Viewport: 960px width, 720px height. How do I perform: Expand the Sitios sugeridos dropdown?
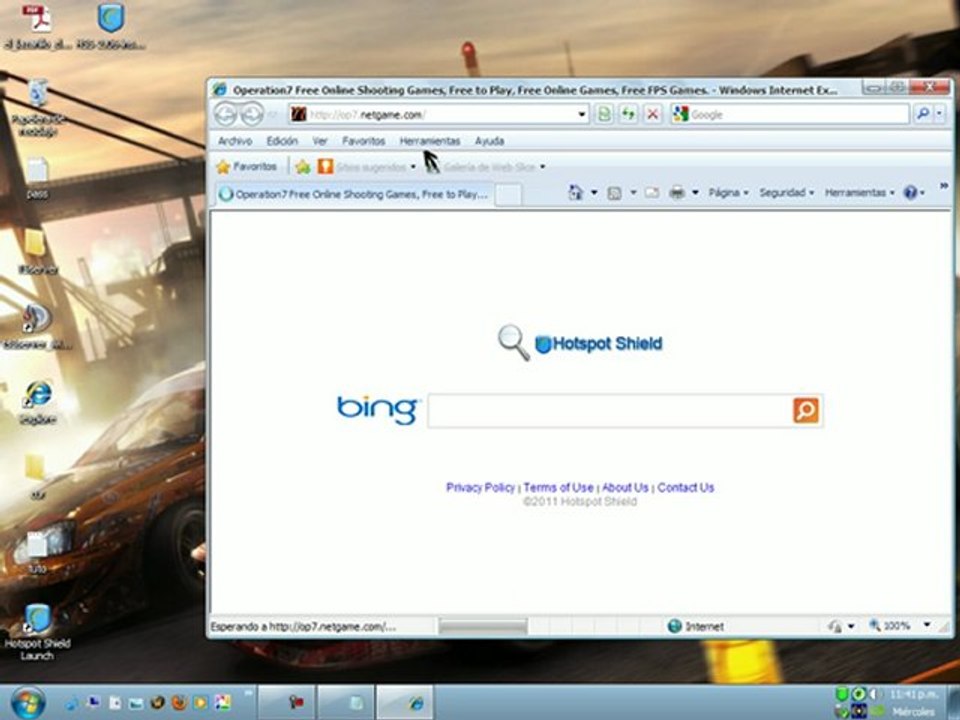413,167
